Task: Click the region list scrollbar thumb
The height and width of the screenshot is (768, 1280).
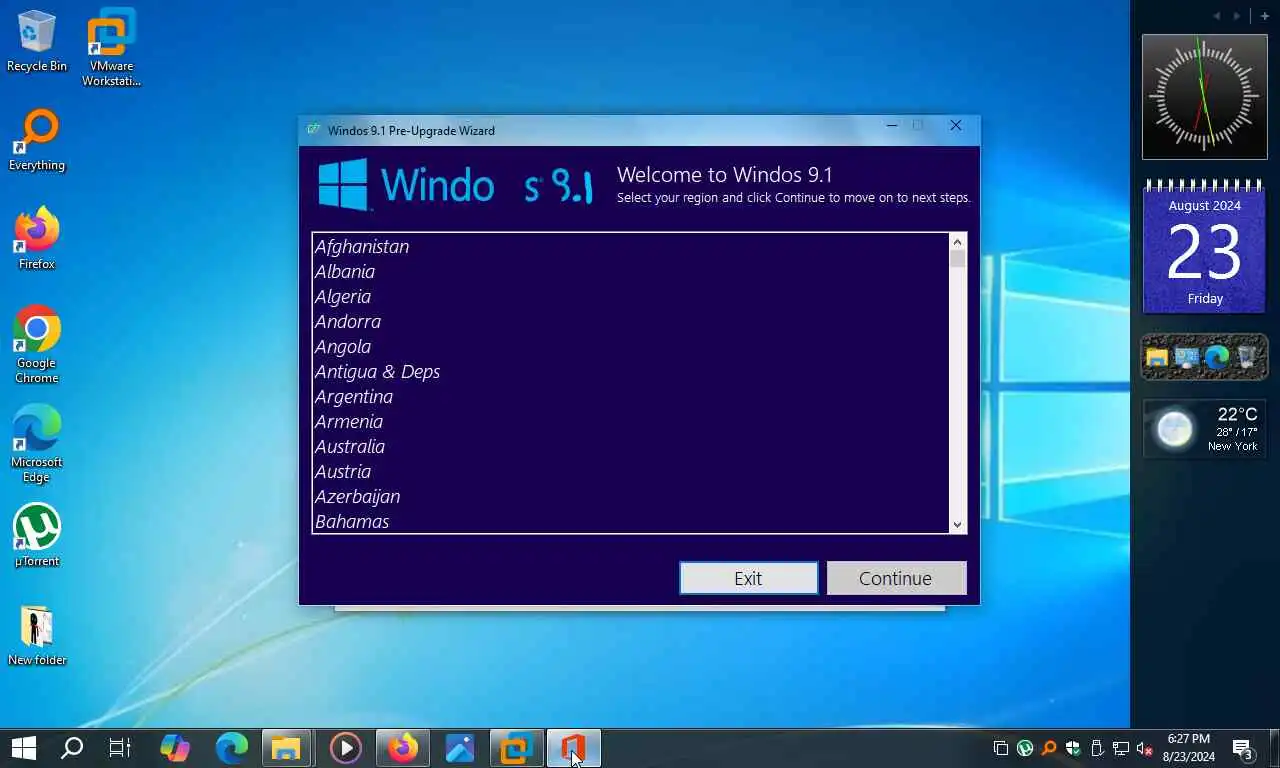Action: point(957,259)
